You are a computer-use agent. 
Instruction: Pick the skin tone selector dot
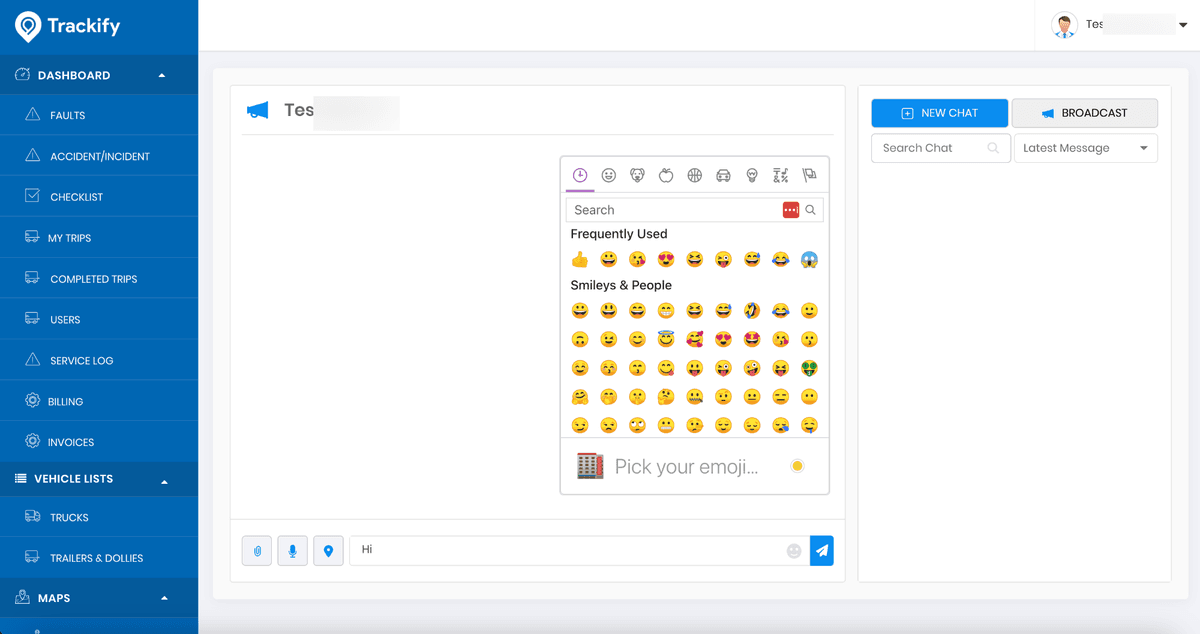(x=797, y=466)
